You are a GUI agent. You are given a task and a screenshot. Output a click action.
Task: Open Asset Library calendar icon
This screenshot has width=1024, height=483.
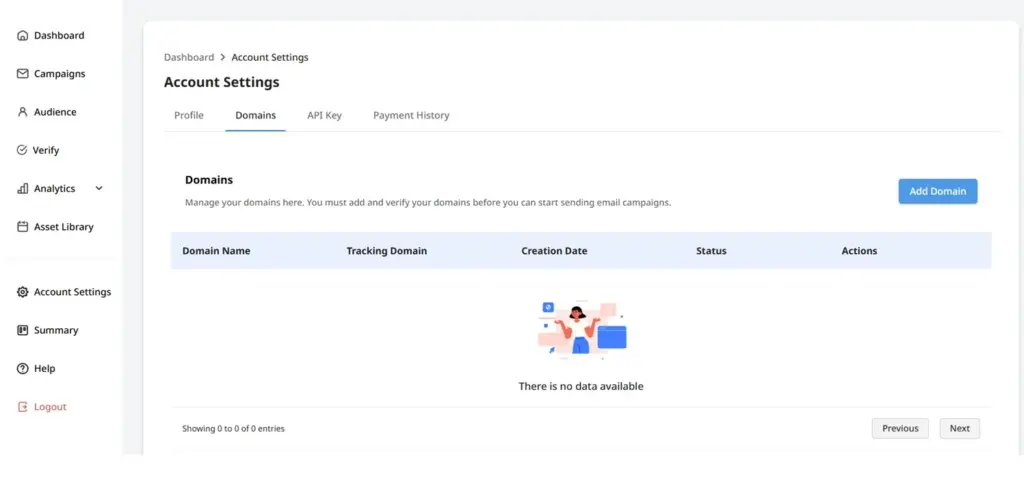tap(23, 227)
